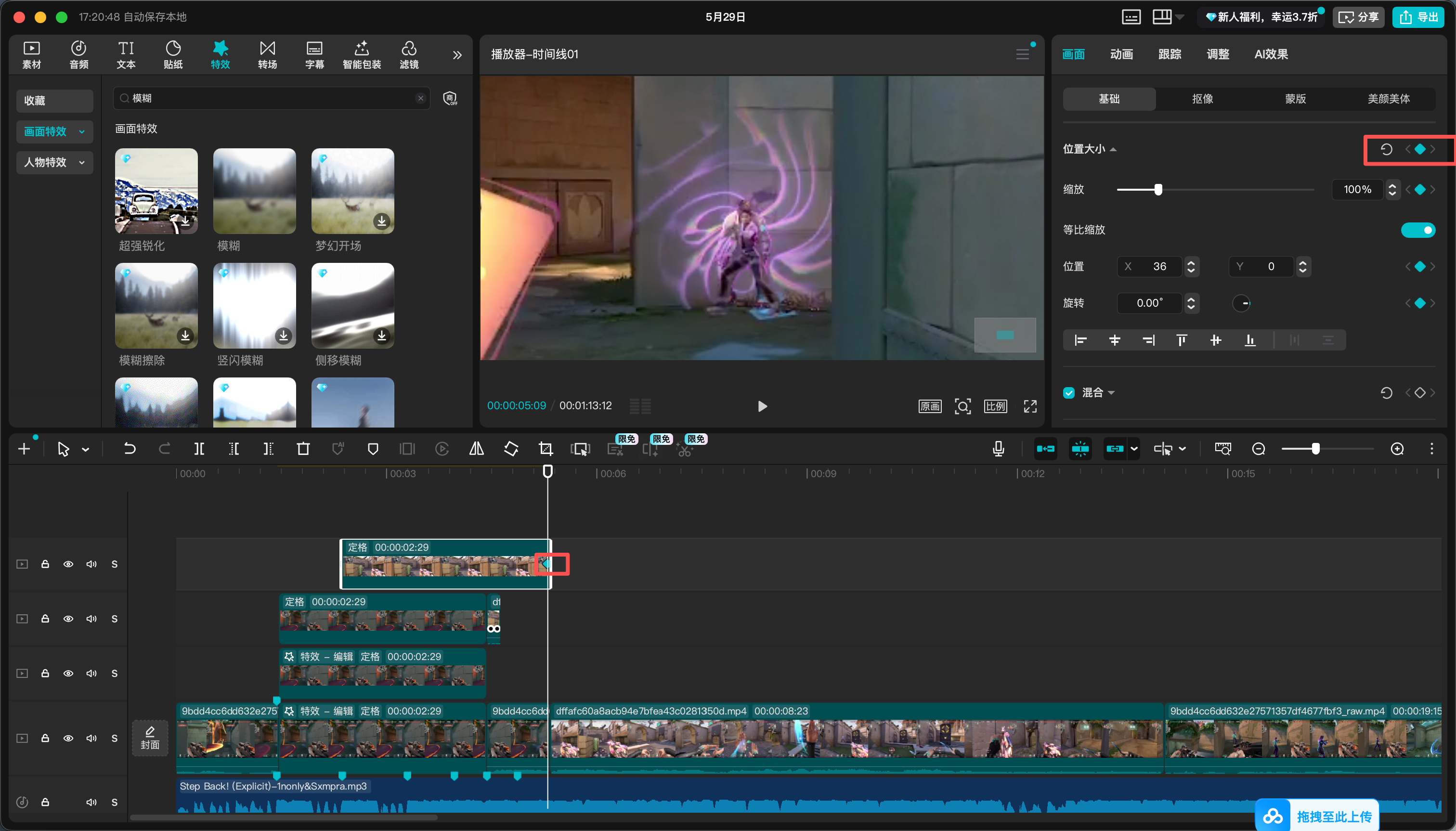The height and width of the screenshot is (831, 1456).
Task: Click the add track plus icon
Action: 24,449
